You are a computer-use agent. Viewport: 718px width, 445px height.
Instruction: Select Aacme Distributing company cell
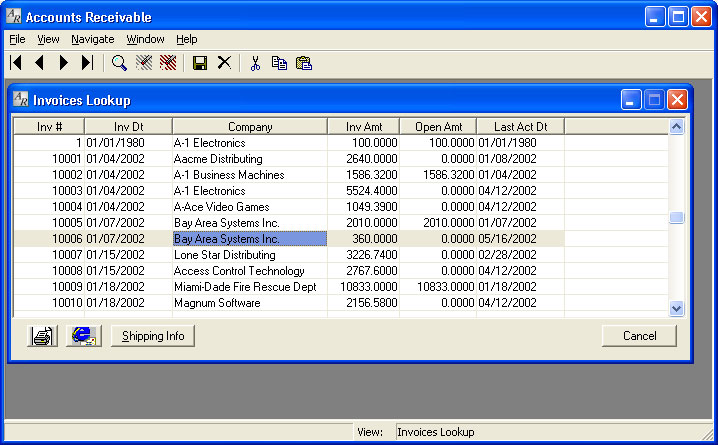pyautogui.click(x=250, y=159)
